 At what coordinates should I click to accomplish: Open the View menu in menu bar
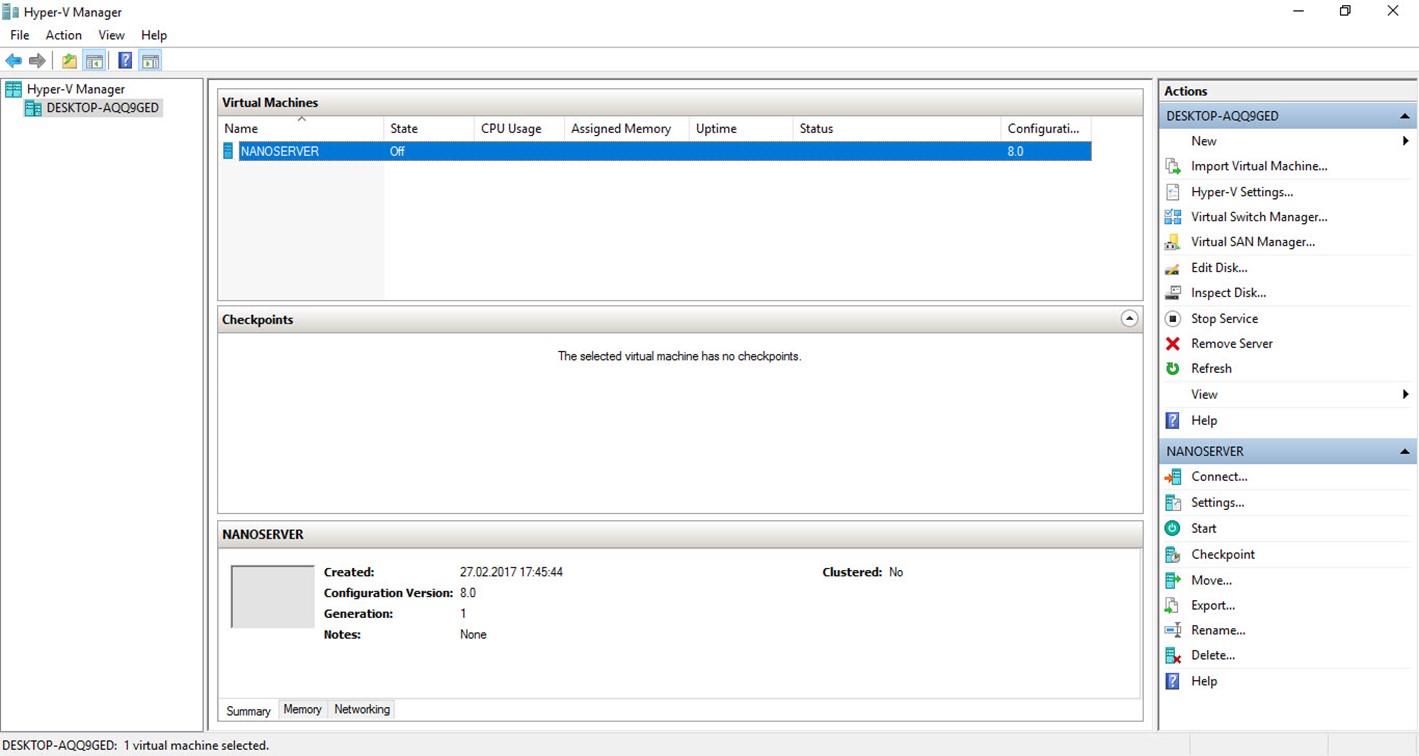(112, 35)
